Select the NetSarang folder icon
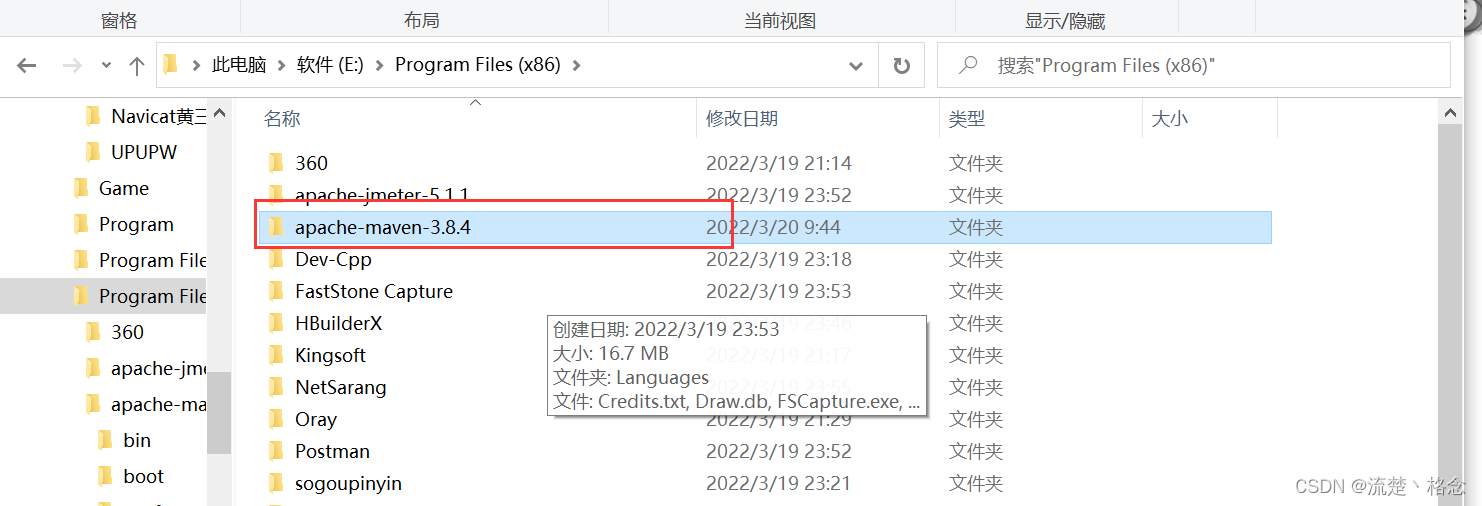This screenshot has width=1482, height=506. (x=277, y=387)
